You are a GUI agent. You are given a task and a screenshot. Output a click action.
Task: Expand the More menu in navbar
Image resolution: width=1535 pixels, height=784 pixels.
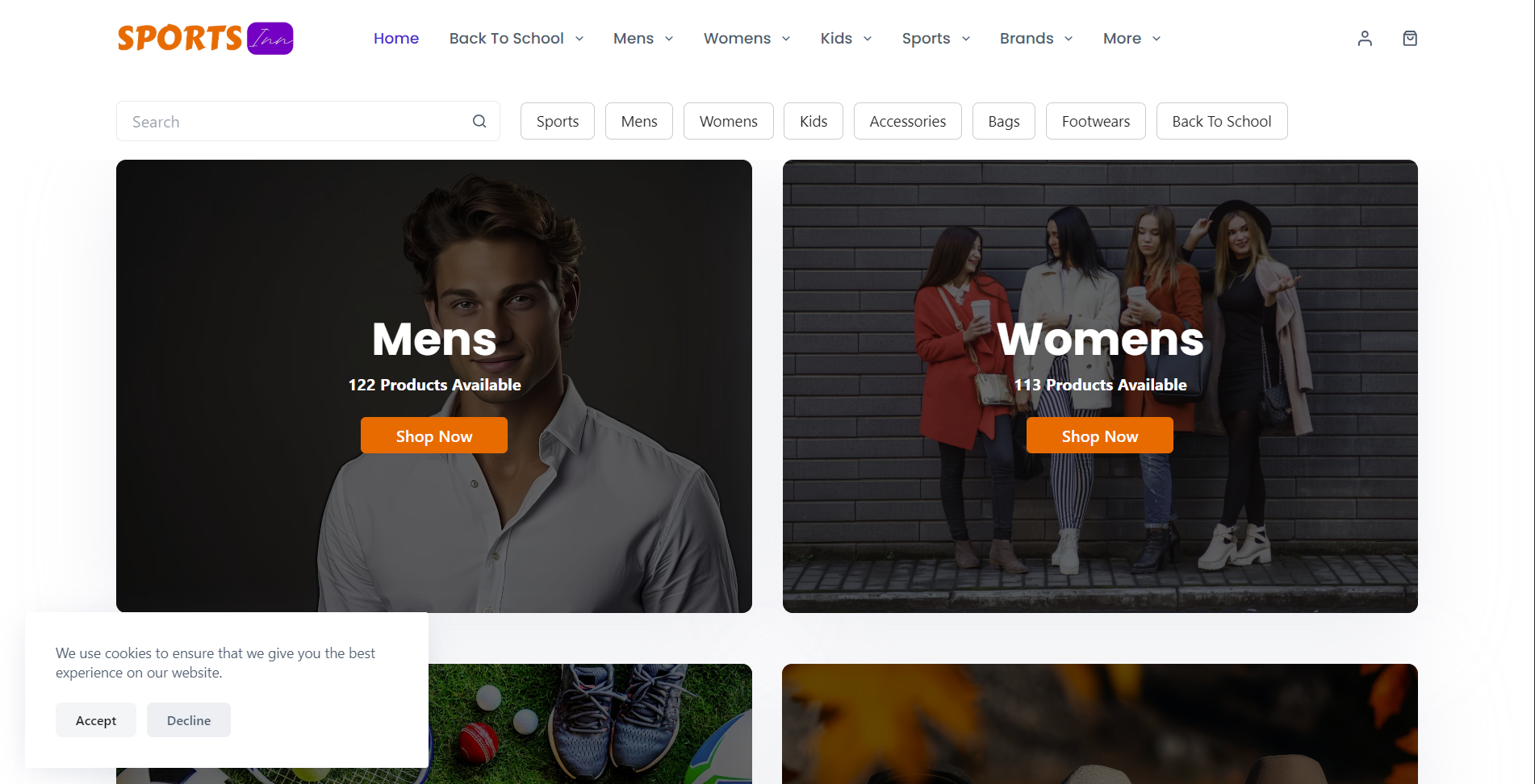1131,39
